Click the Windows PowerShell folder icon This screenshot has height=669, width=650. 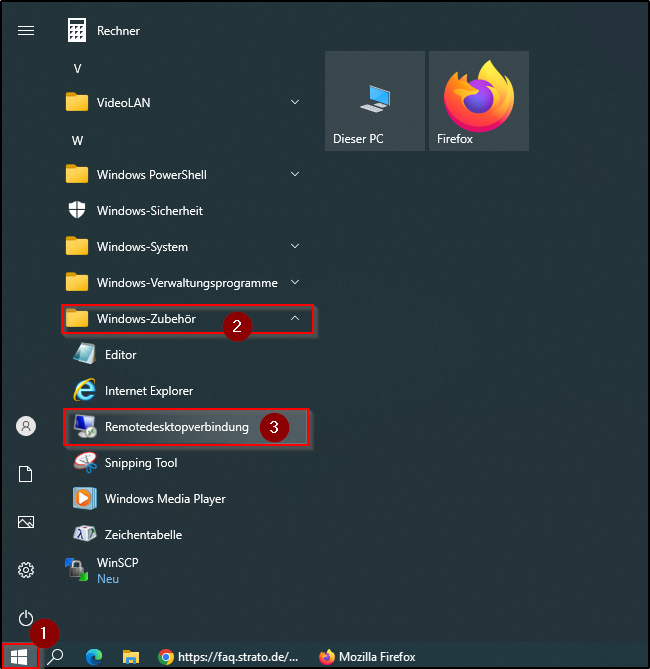point(77,174)
